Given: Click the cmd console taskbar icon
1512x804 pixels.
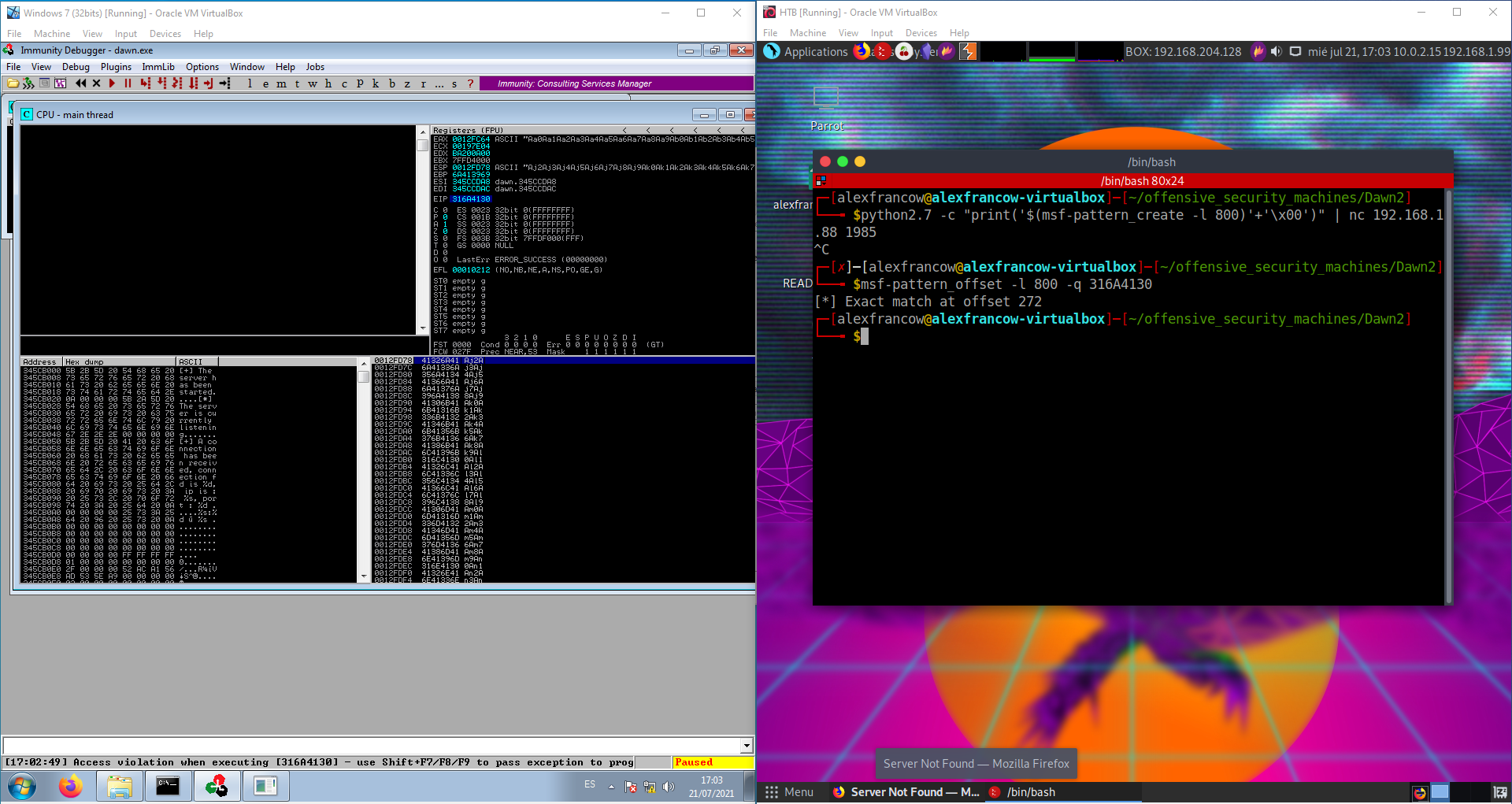Looking at the screenshot, I should click(168, 786).
